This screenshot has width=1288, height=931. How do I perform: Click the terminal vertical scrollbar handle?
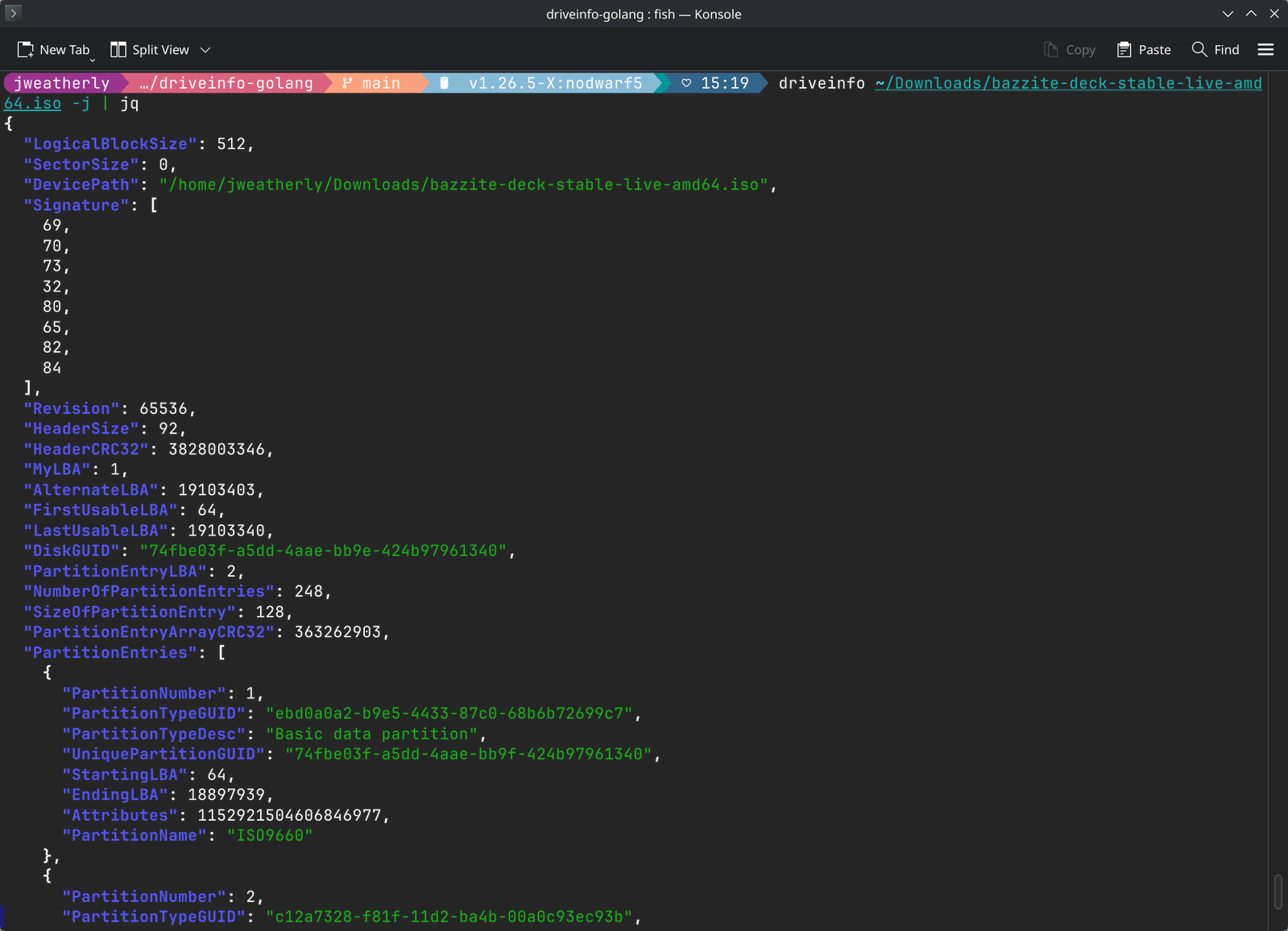pos(1278,892)
